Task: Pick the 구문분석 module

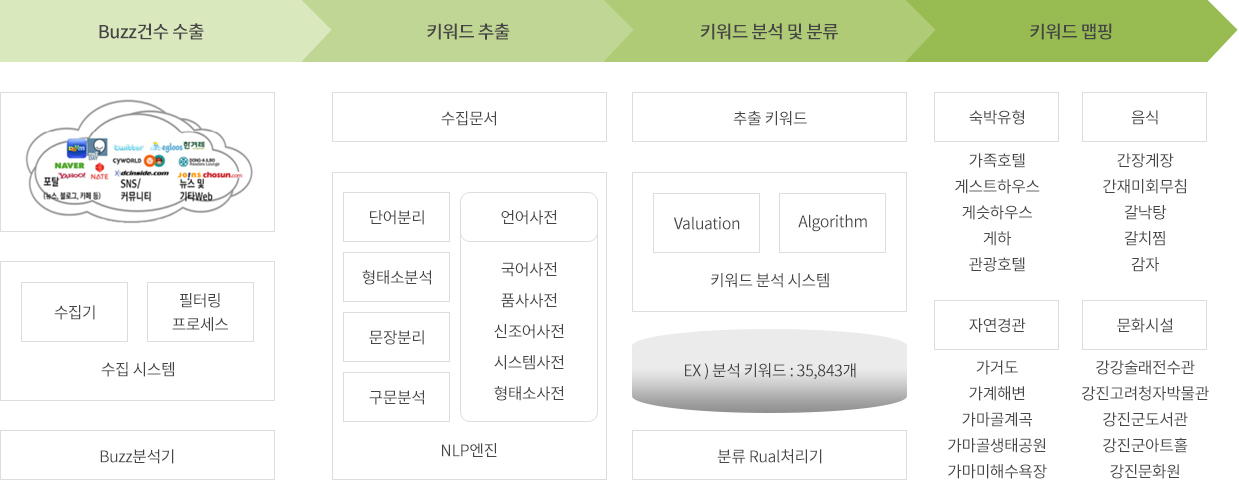Action: (x=396, y=397)
